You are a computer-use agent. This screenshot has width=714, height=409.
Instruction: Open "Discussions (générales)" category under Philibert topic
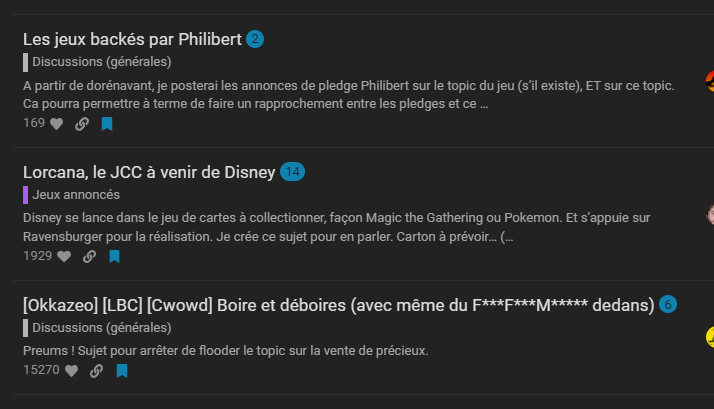click(101, 62)
